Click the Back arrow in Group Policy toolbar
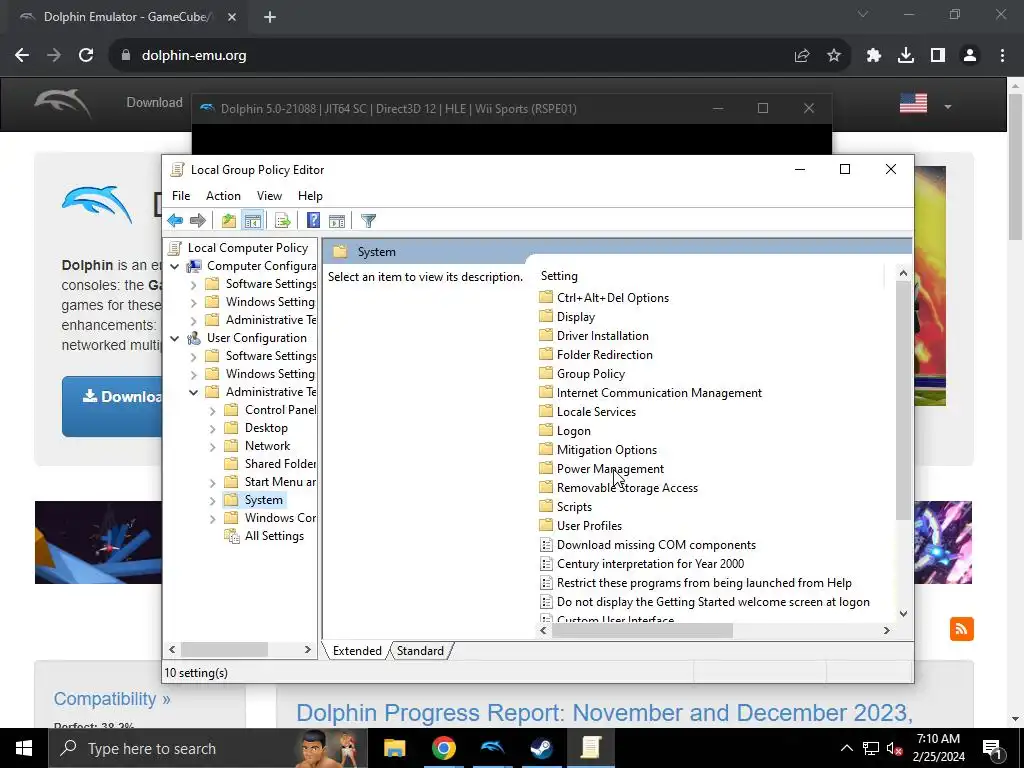This screenshot has width=1024, height=768. tap(175, 221)
